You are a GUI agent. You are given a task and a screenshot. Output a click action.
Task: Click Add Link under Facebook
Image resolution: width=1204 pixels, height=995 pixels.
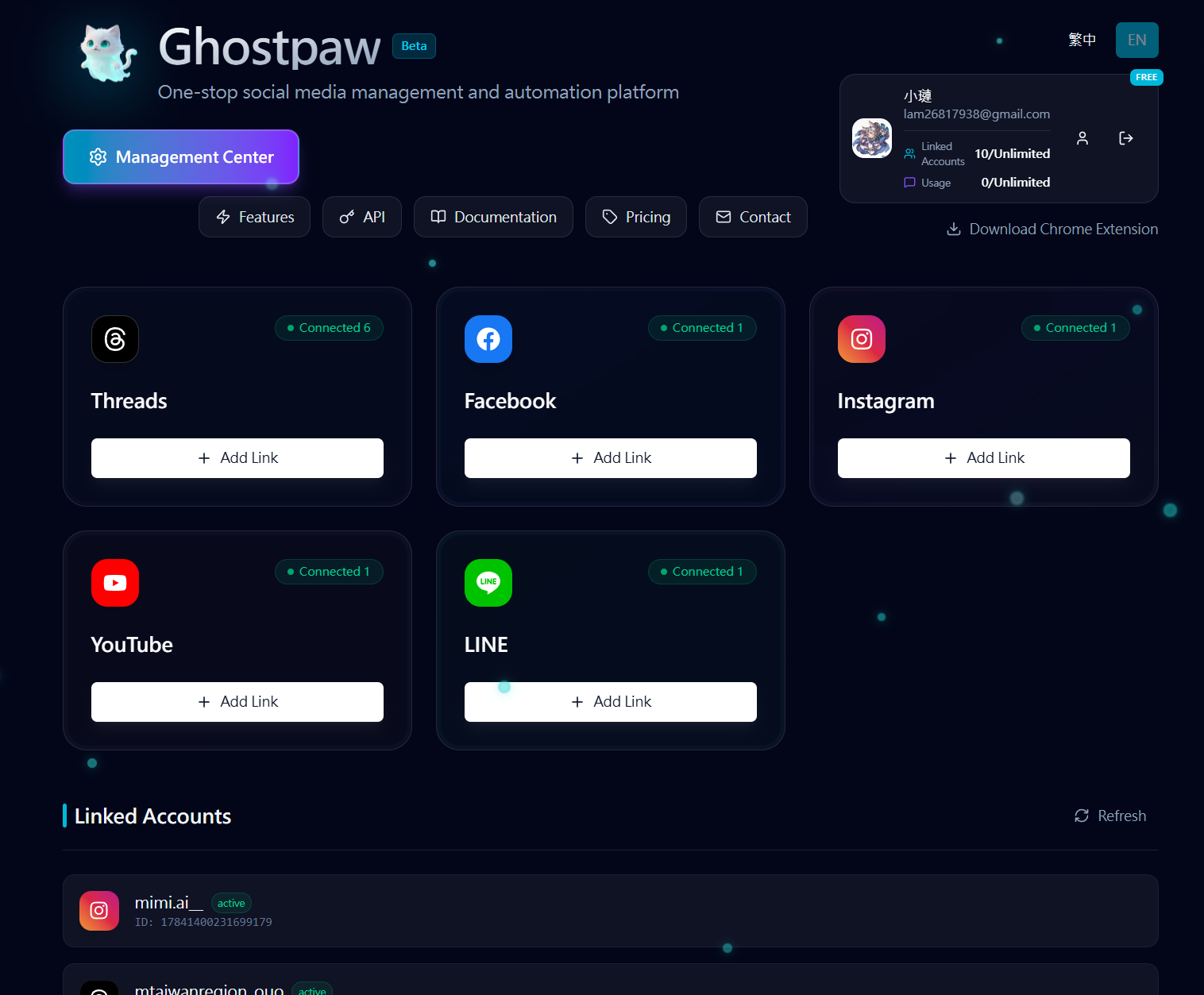pos(610,457)
